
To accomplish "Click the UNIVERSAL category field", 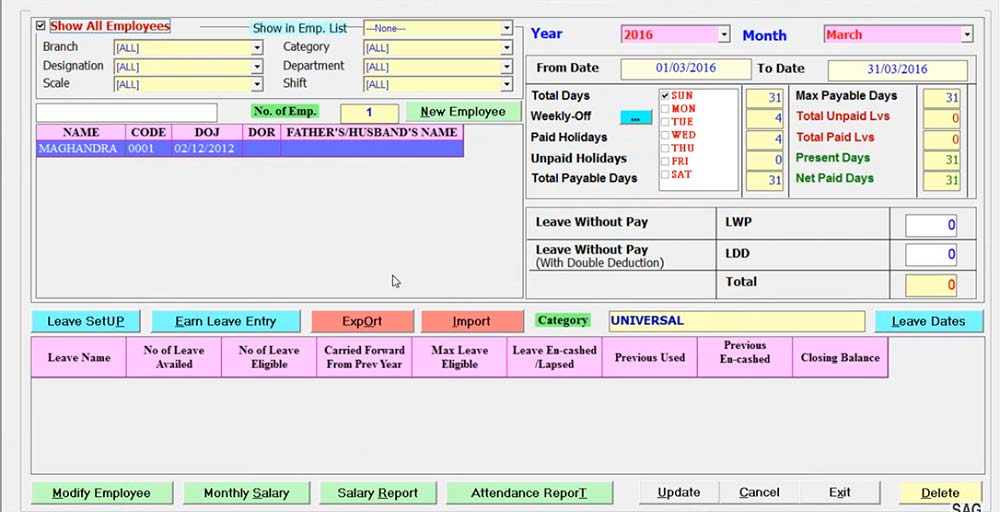I will (x=737, y=321).
